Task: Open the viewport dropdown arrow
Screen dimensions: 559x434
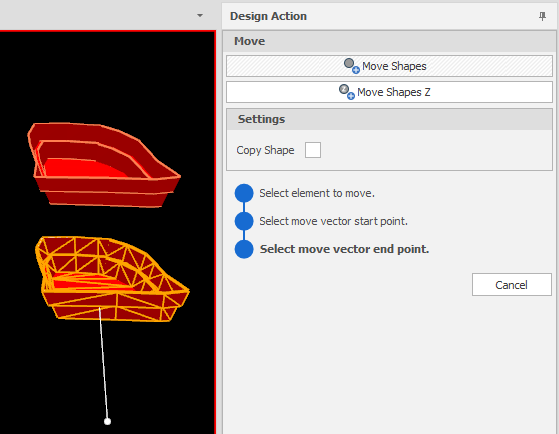Action: coord(200,16)
